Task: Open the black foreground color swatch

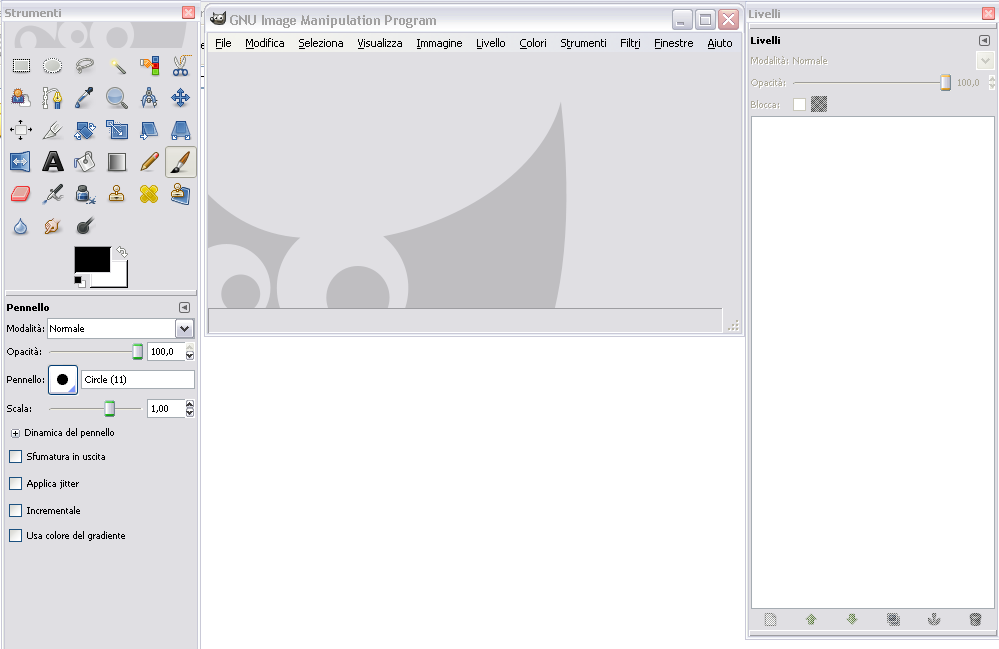Action: [x=92, y=259]
